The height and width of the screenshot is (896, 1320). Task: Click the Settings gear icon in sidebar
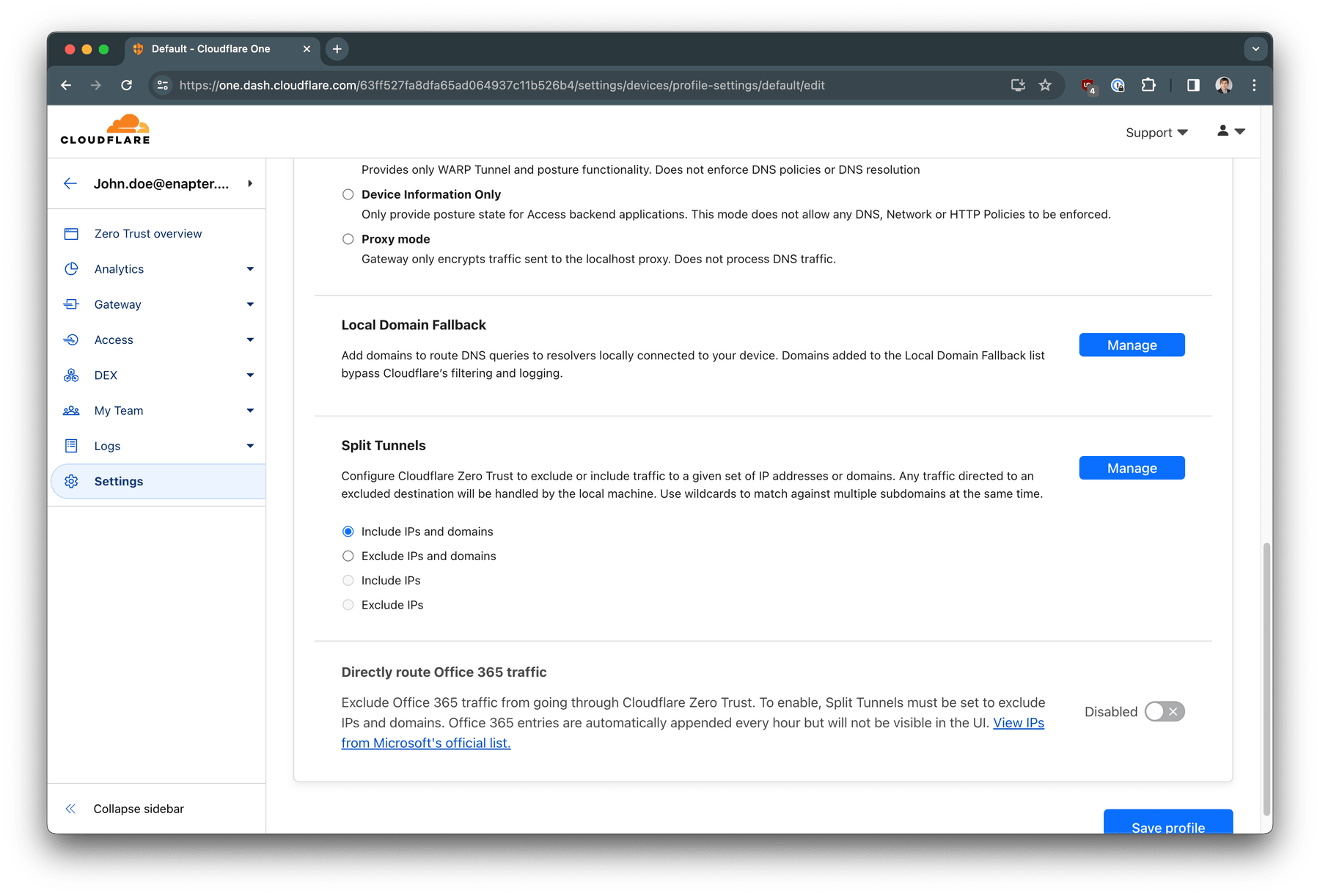[71, 480]
